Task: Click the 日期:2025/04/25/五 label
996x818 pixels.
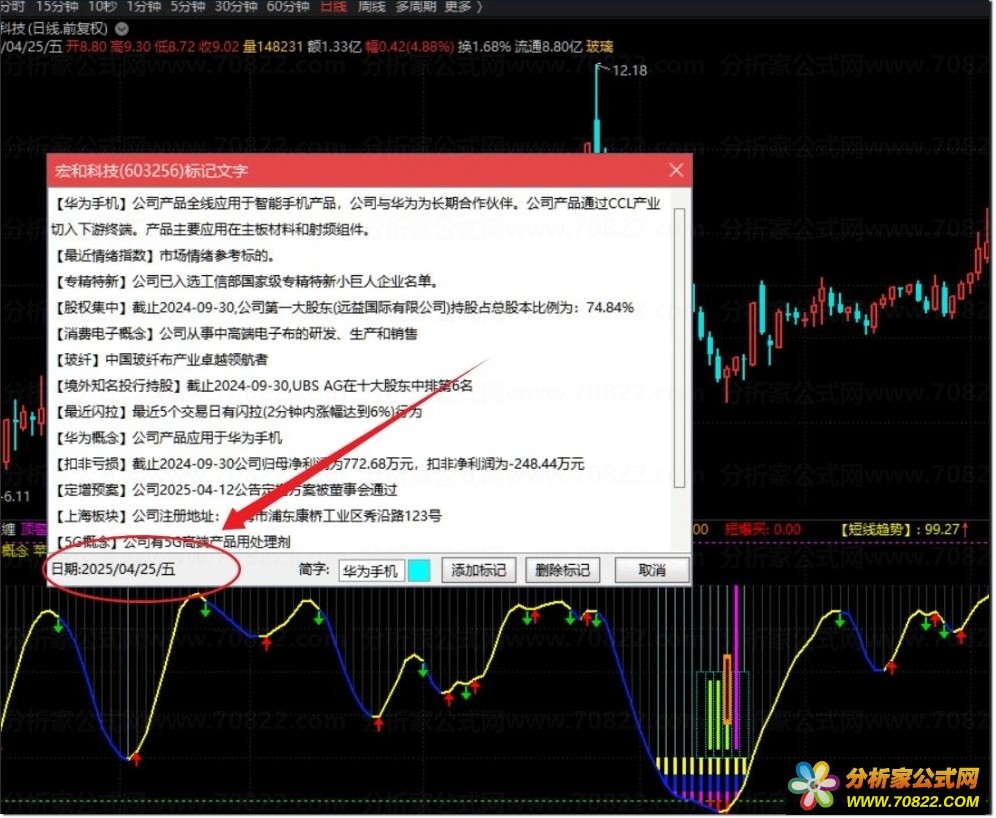Action: tap(113, 569)
